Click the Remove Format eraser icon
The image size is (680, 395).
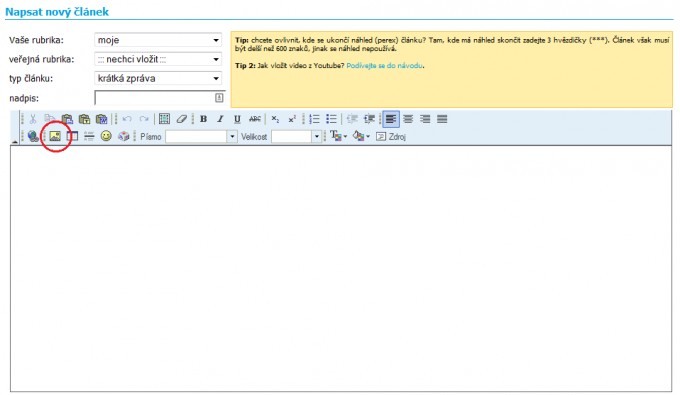pyautogui.click(x=182, y=119)
